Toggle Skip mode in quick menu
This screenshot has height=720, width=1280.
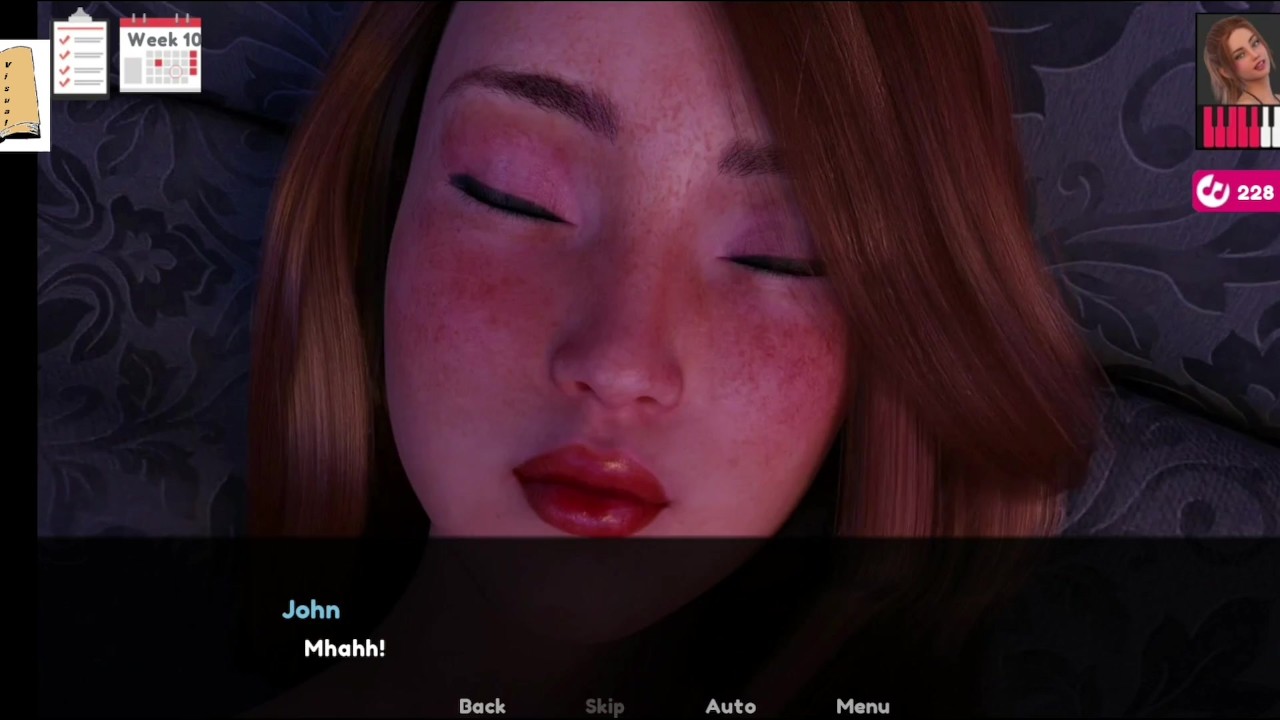point(604,706)
